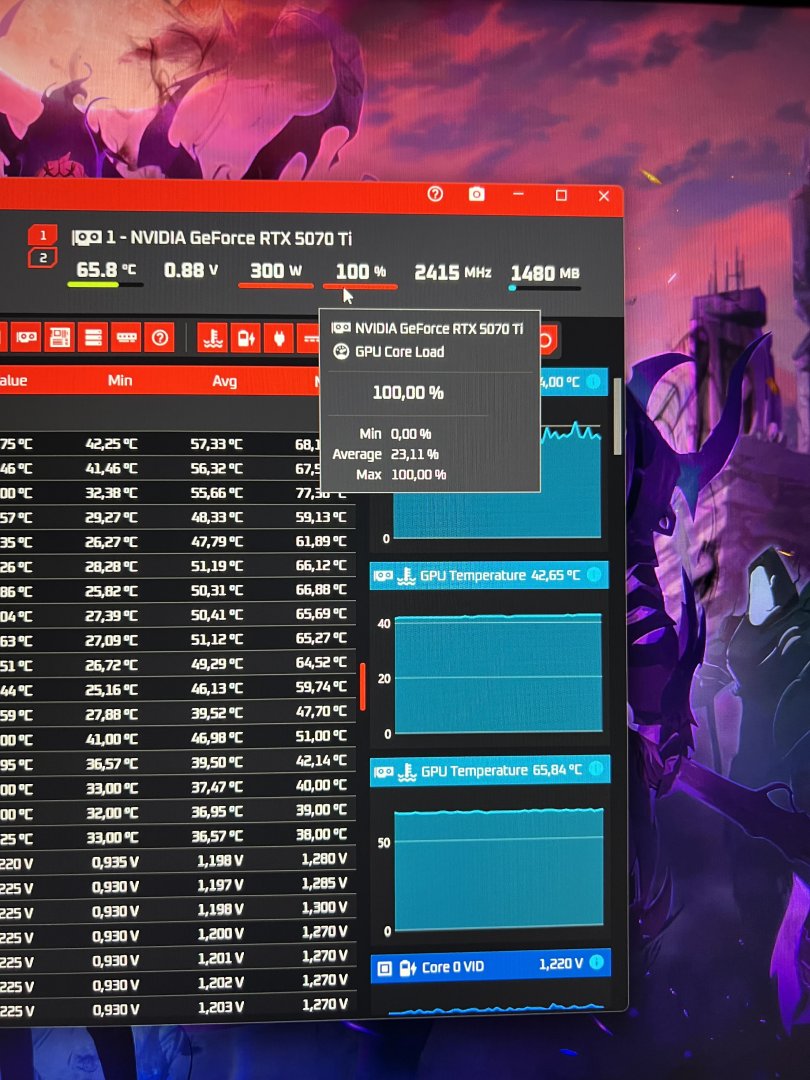810x1080 pixels.
Task: Click the Avg cell '55,66 °C'
Action: (x=216, y=493)
